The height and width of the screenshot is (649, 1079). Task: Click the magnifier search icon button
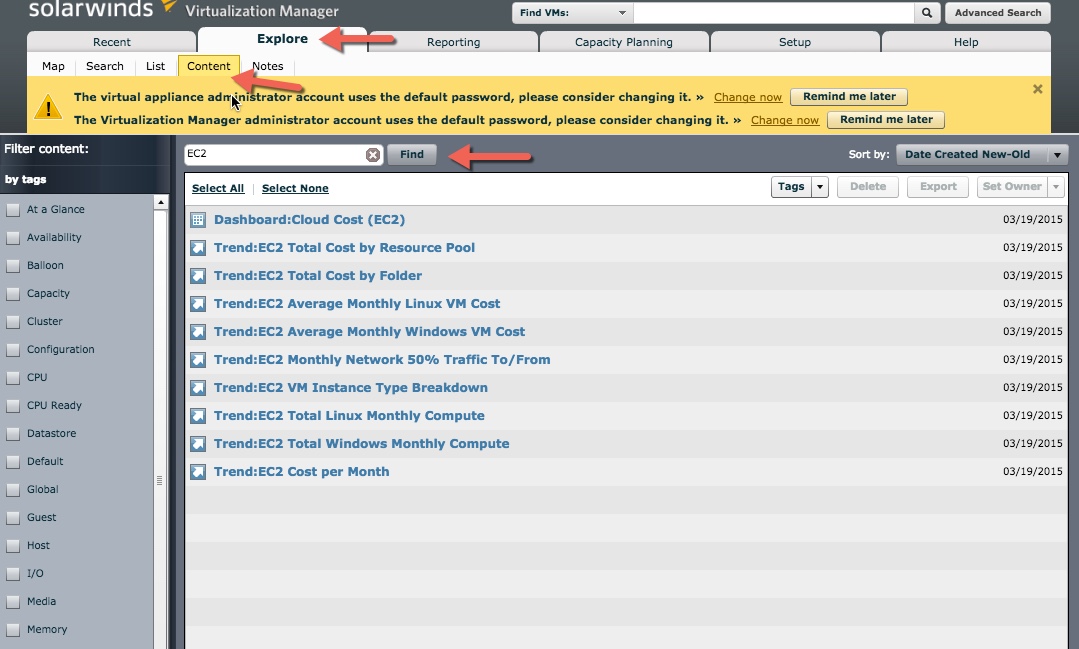click(926, 12)
